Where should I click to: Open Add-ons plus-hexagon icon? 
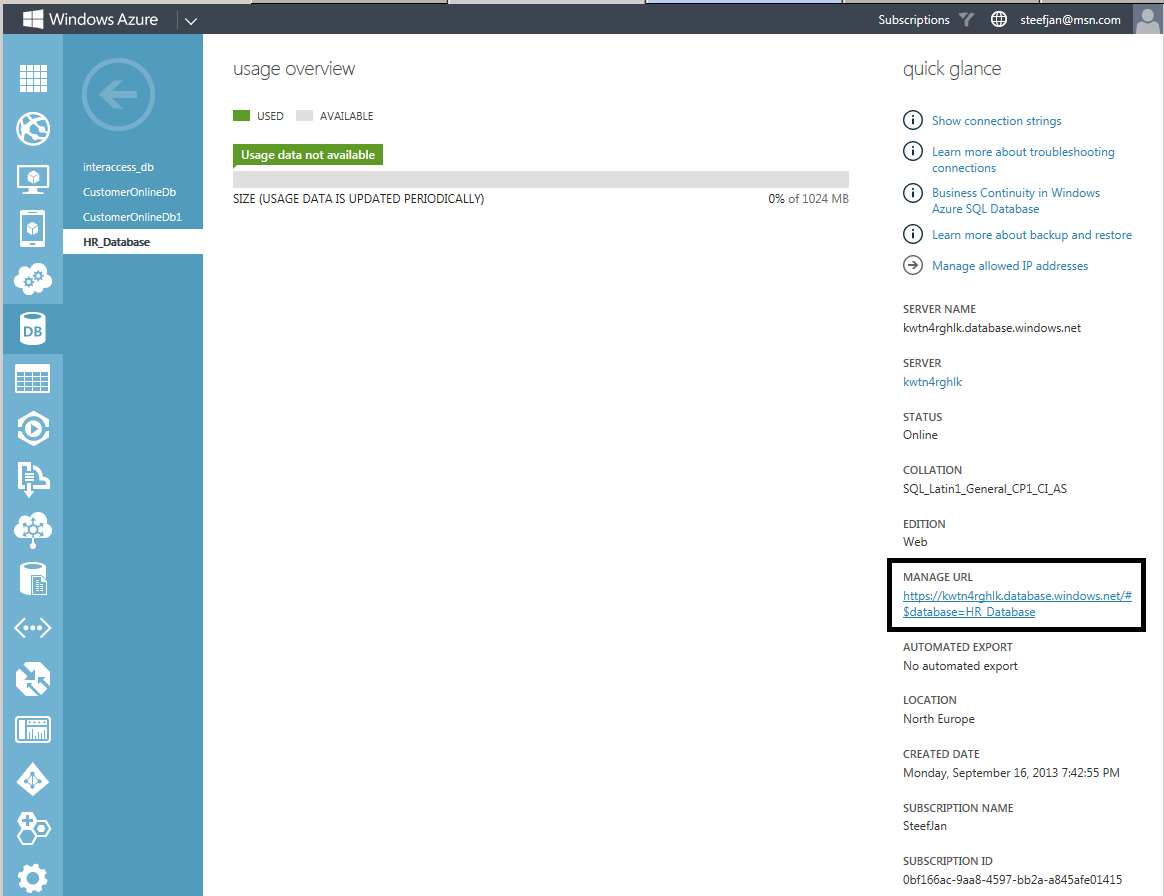pyautogui.click(x=33, y=828)
